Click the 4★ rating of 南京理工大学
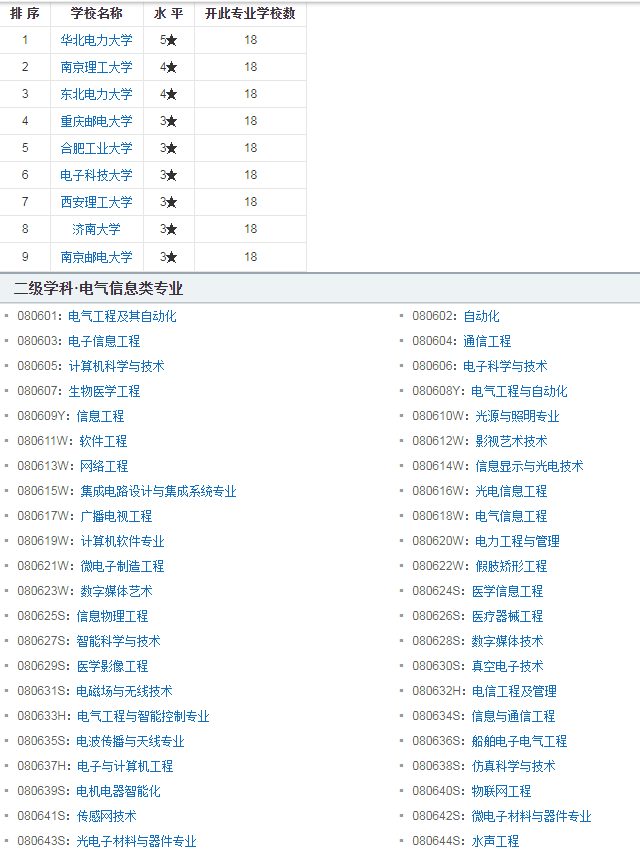 coord(169,67)
